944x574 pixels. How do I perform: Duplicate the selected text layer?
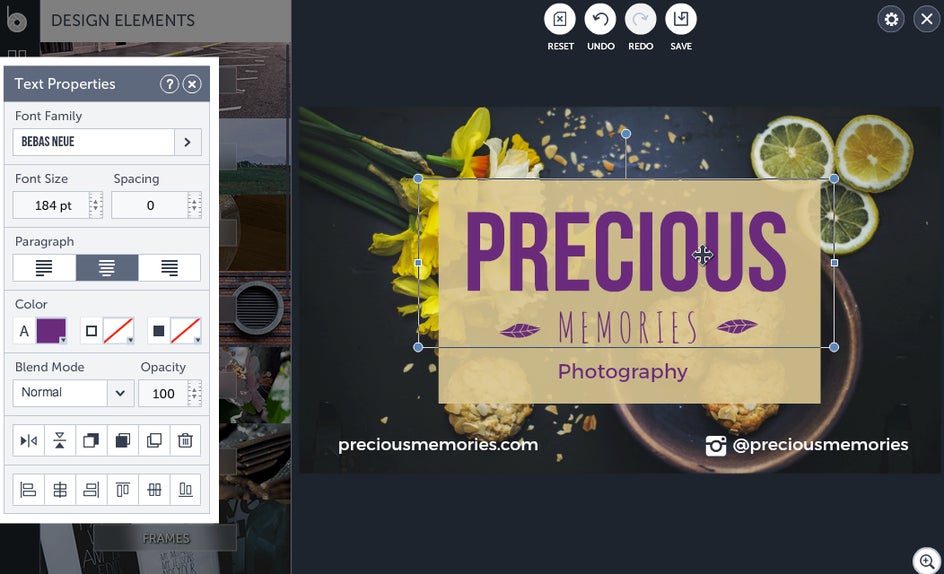click(x=154, y=441)
